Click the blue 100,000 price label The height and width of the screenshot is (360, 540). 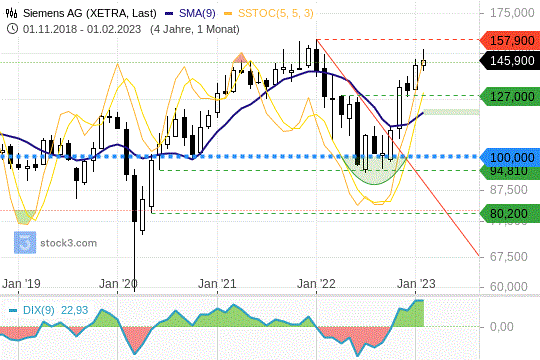[509, 157]
